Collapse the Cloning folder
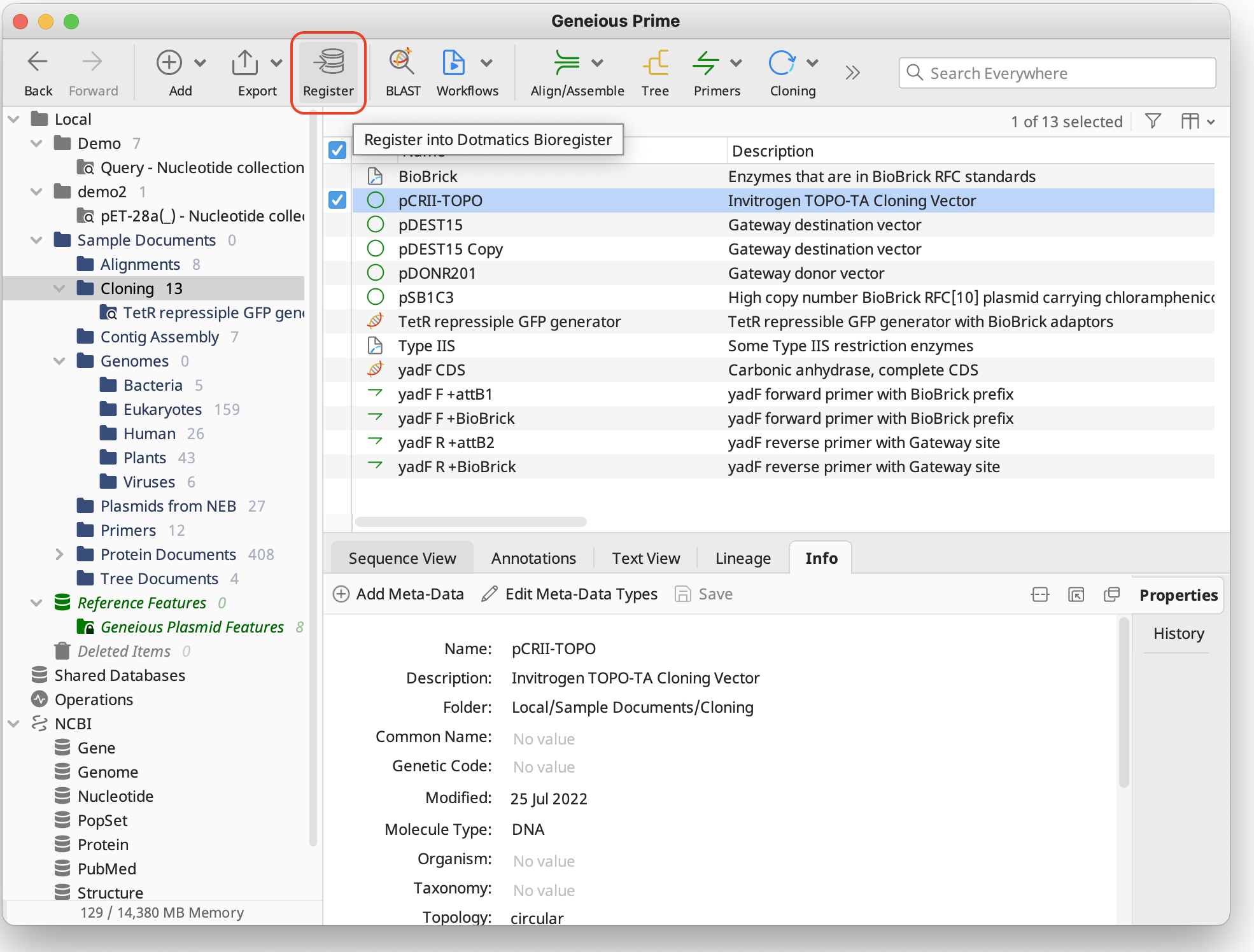The height and width of the screenshot is (952, 1254). [x=59, y=288]
